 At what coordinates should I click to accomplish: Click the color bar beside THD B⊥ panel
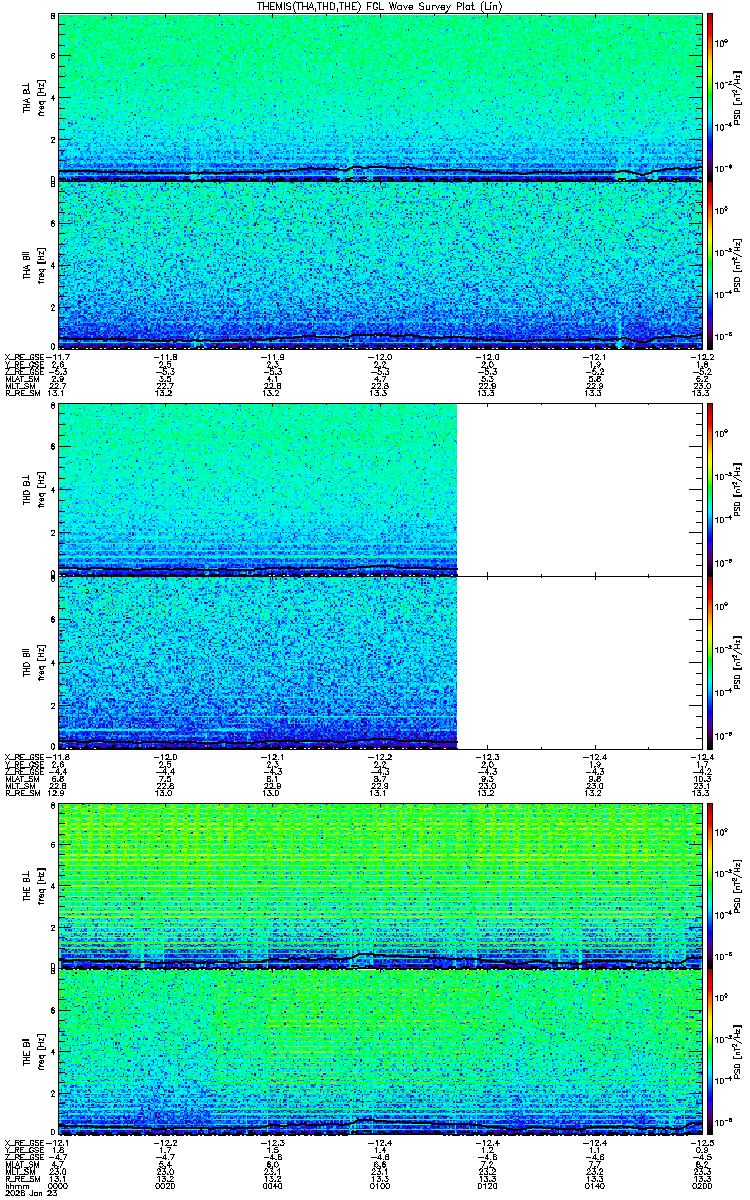coord(710,489)
